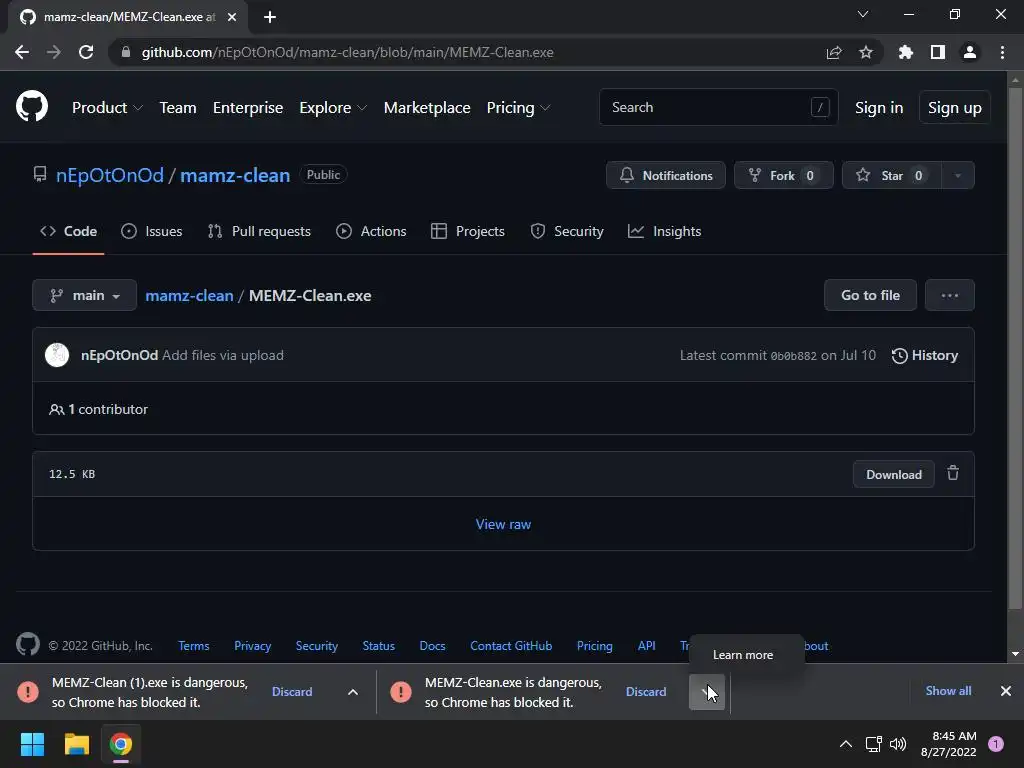Image resolution: width=1024 pixels, height=768 pixels.
Task: Open History of commits
Action: [x=925, y=355]
